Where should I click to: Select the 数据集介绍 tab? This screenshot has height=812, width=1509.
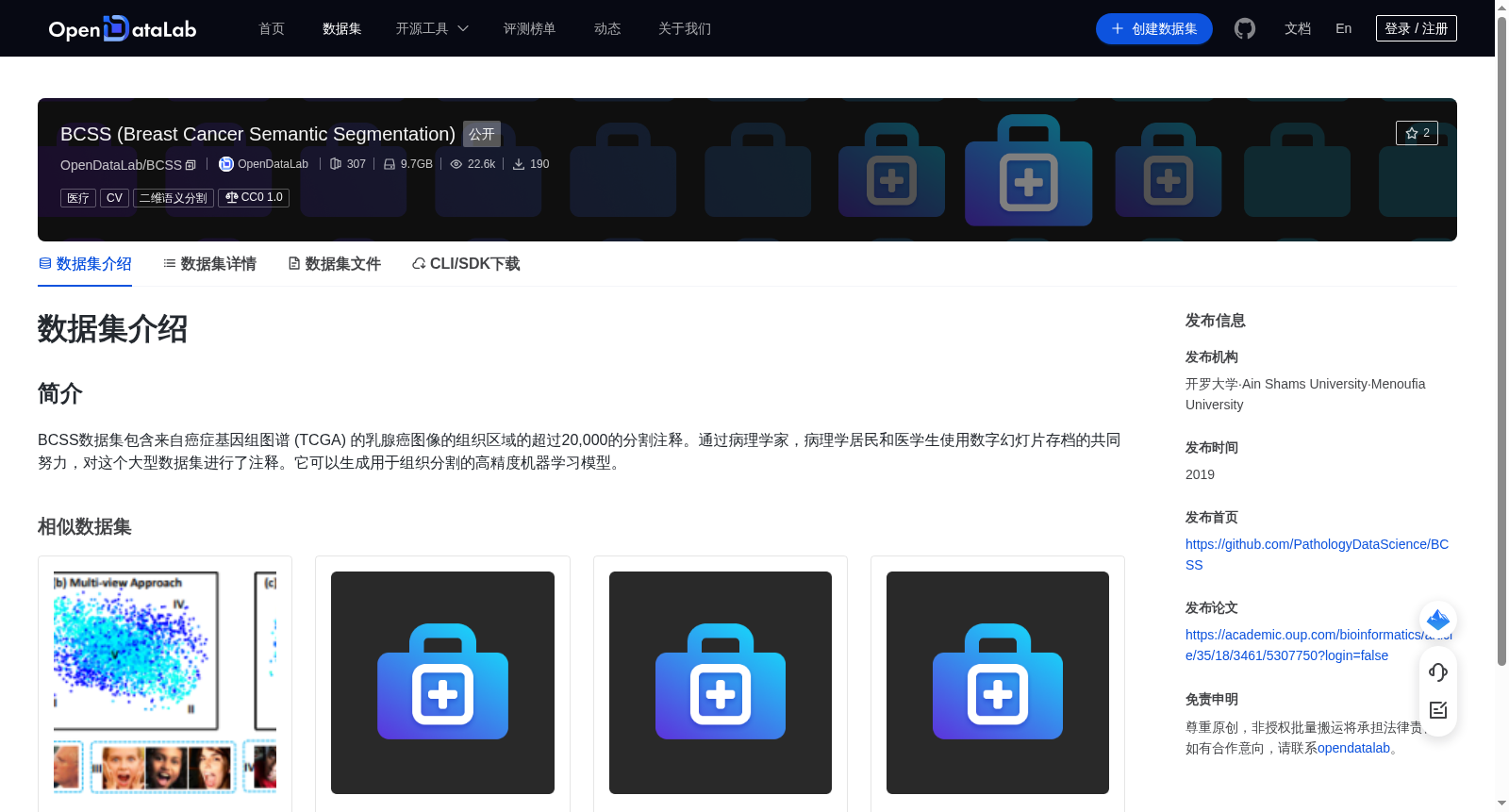coord(85,264)
